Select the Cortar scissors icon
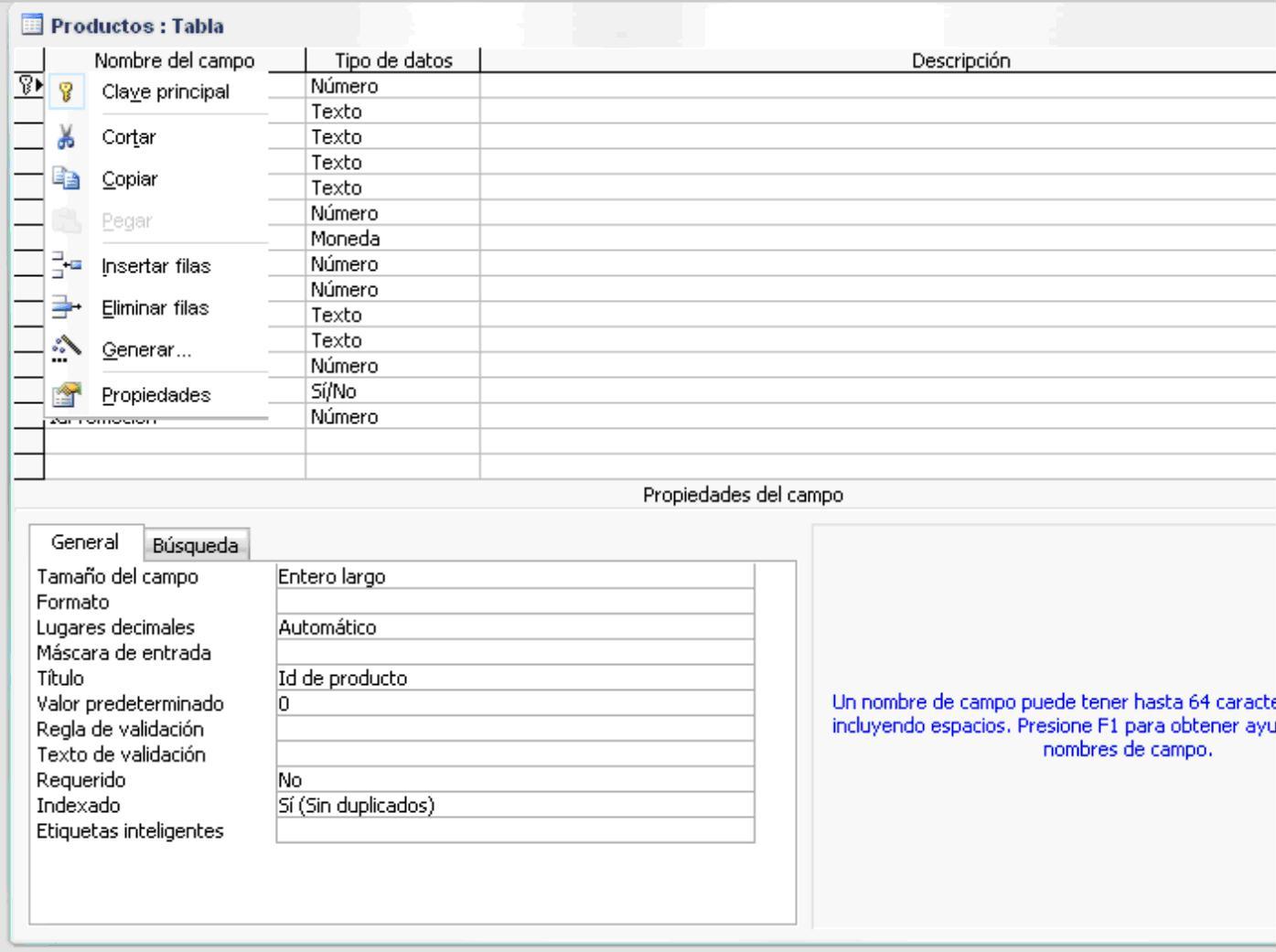The width and height of the screenshot is (1276, 952). (x=64, y=136)
